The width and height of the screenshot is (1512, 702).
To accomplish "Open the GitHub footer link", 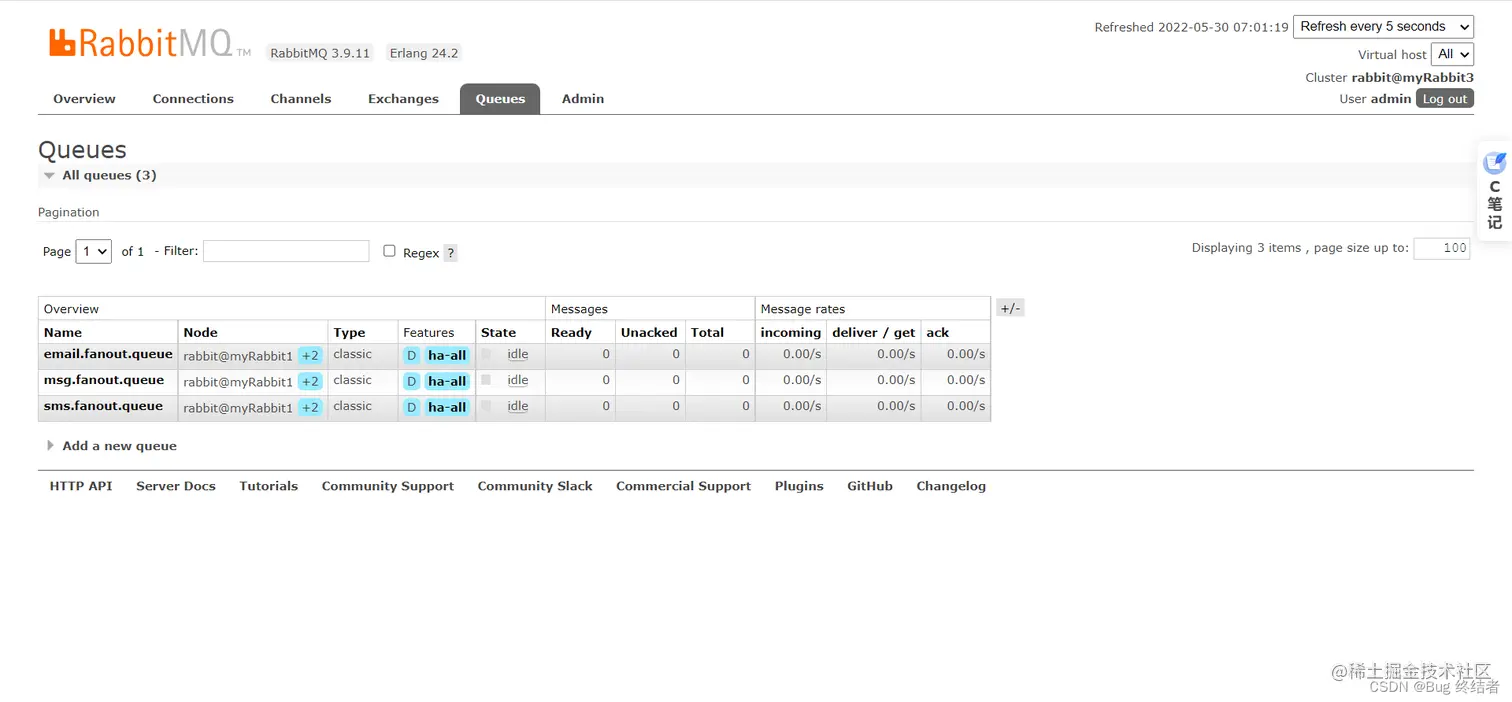I will click(870, 486).
